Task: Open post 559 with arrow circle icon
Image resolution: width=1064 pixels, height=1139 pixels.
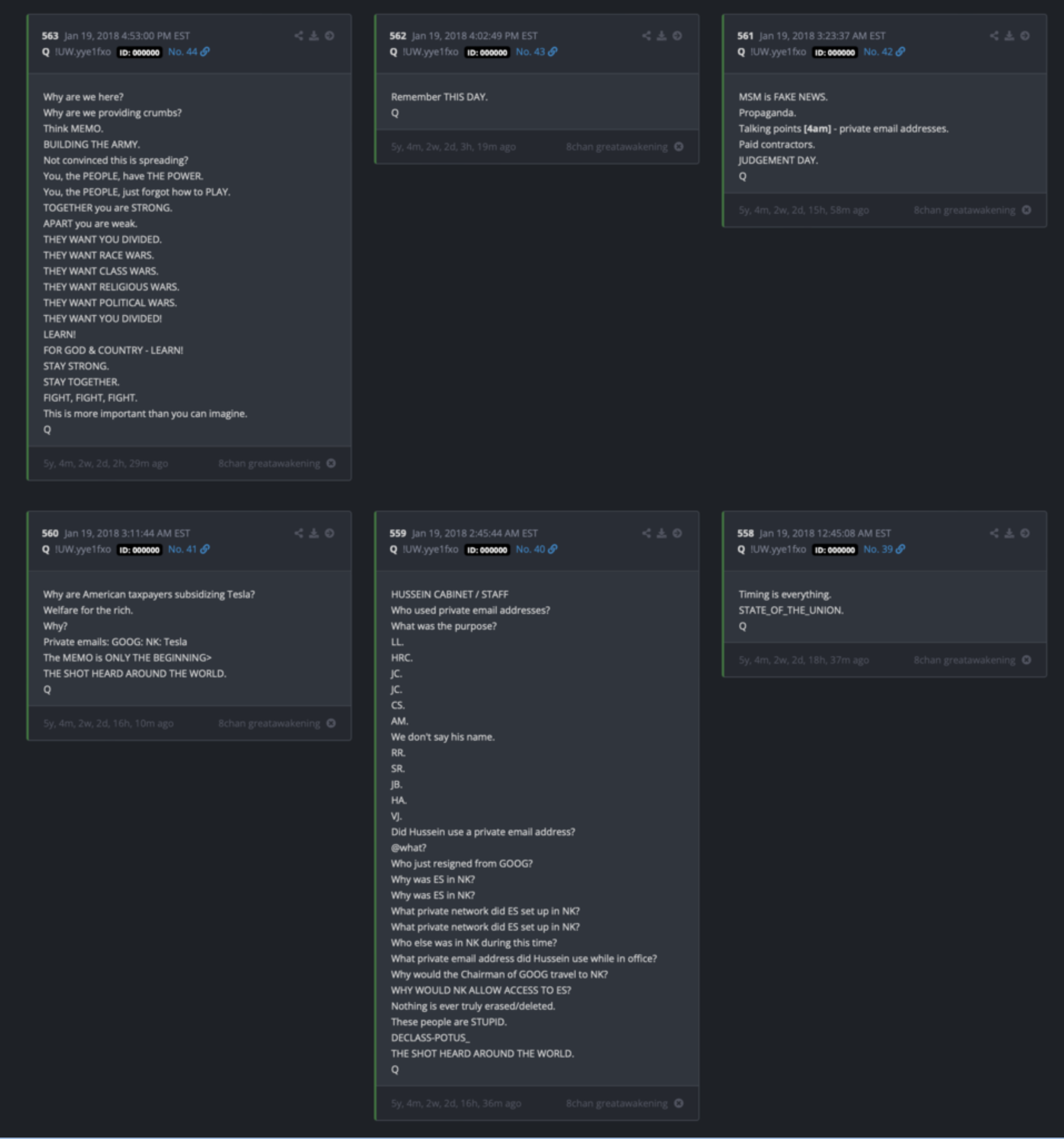Action: [677, 534]
